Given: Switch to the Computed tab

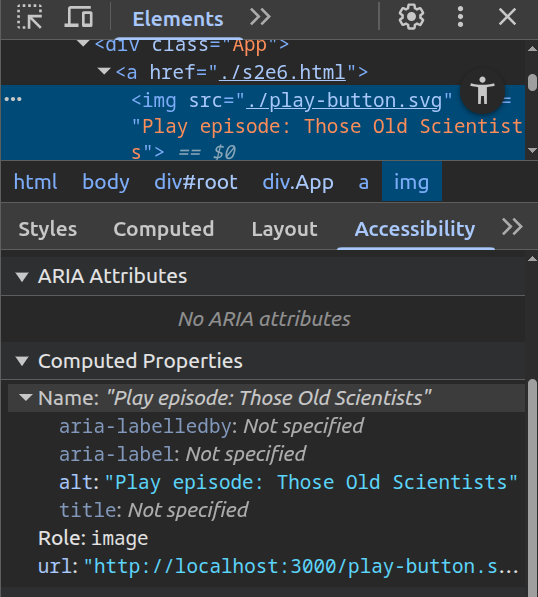Looking at the screenshot, I should tap(163, 229).
